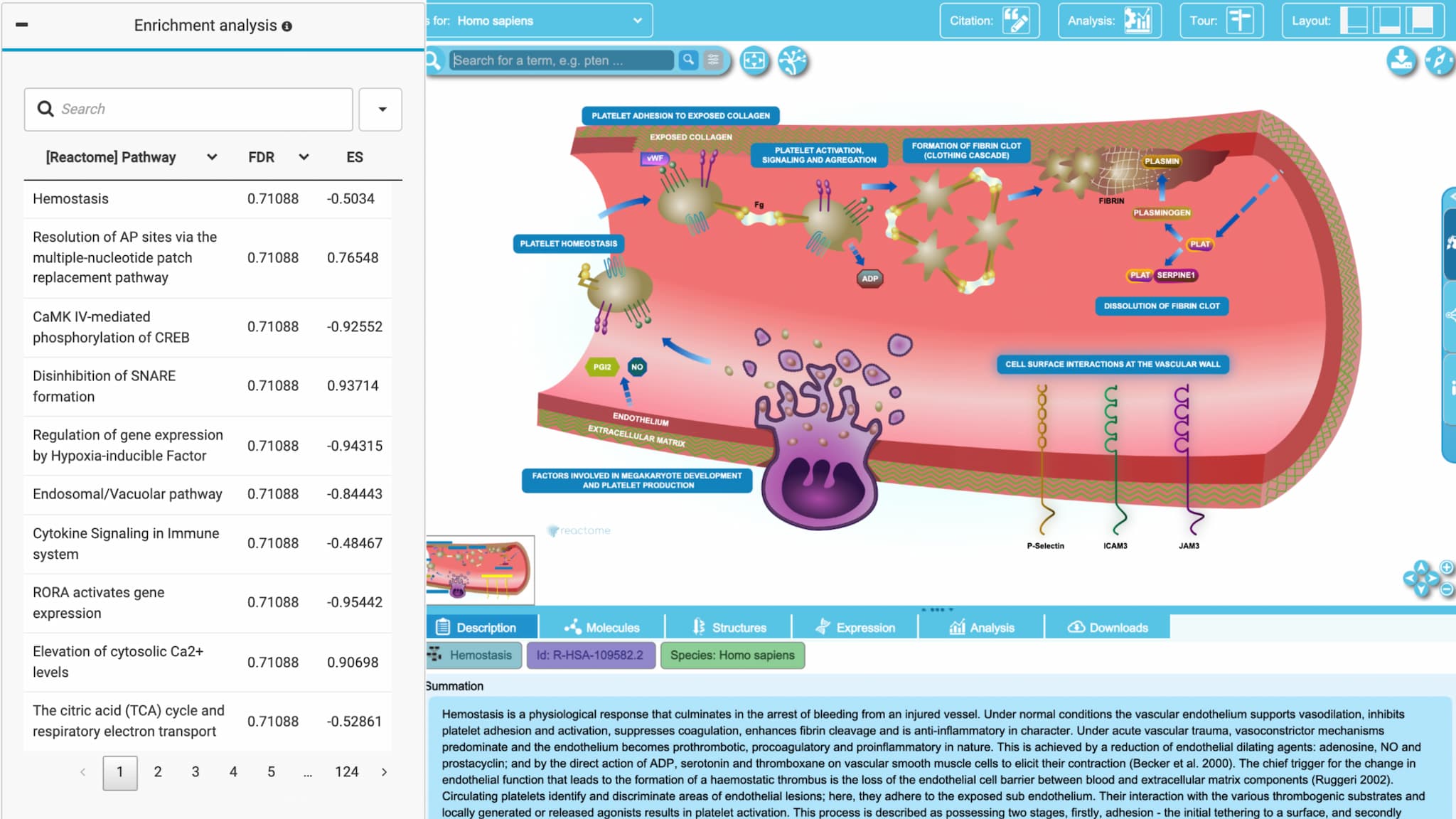Open dropdown next to enrichment search
The width and height of the screenshot is (1456, 819).
[381, 109]
